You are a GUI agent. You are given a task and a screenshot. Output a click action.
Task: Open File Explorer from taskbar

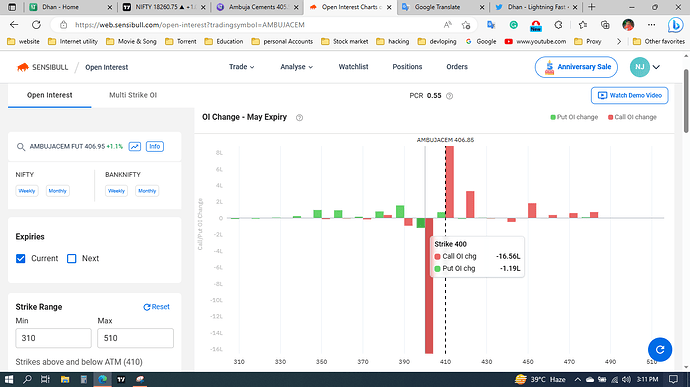pyautogui.click(x=65, y=379)
